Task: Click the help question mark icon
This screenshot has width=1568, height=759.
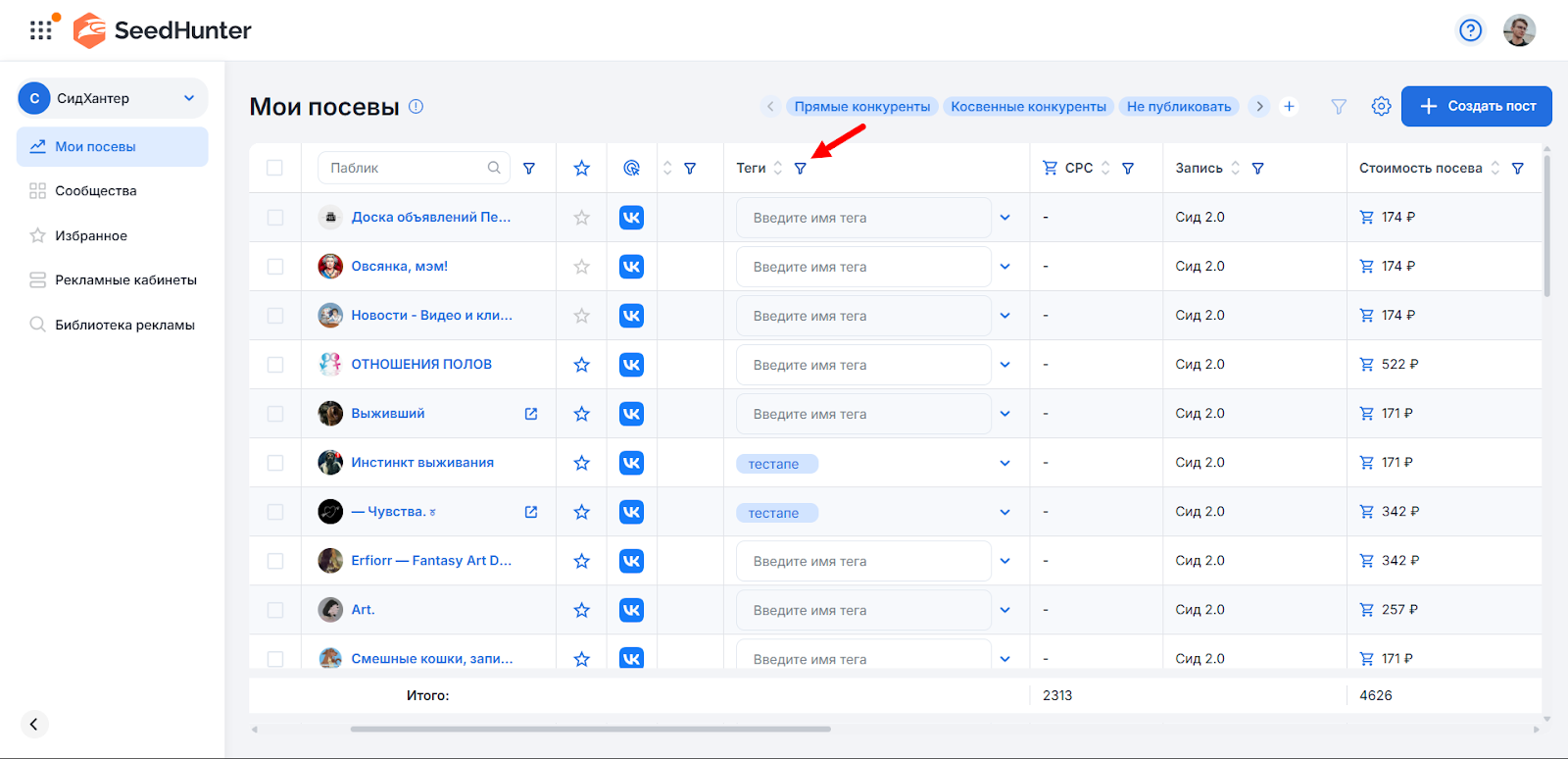Action: pyautogui.click(x=1470, y=30)
